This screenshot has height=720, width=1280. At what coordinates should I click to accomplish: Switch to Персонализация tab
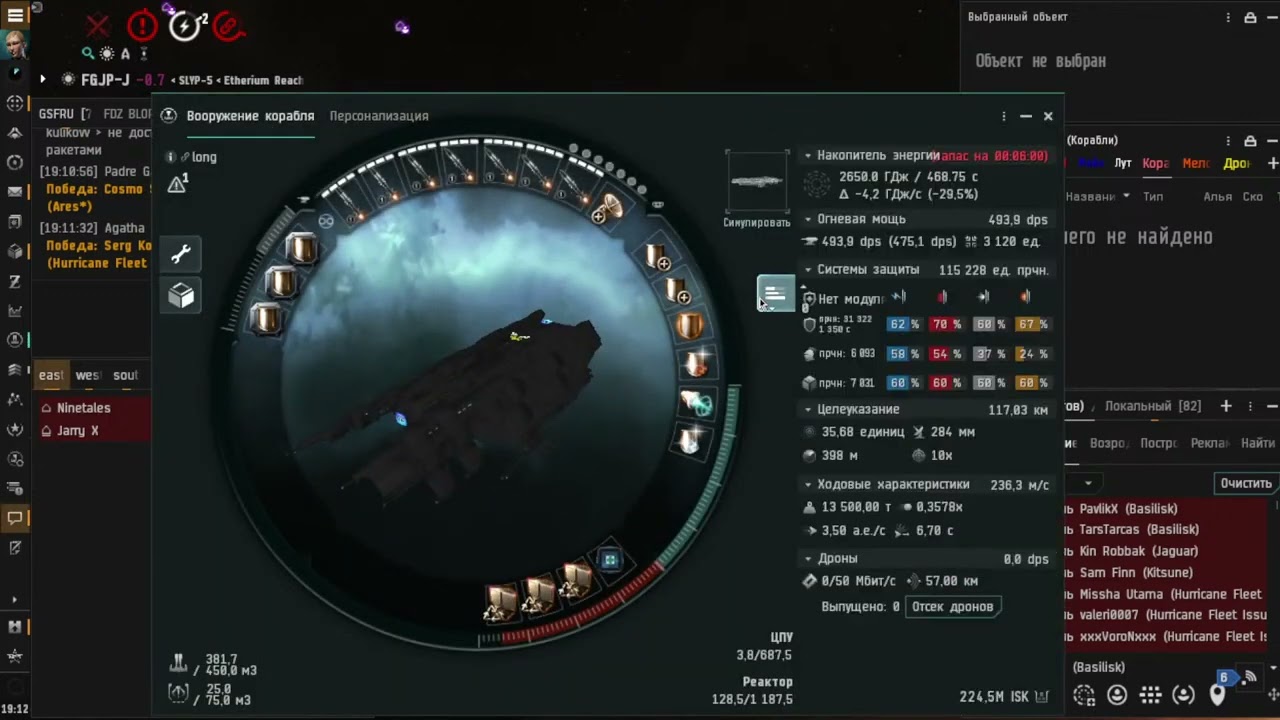379,116
